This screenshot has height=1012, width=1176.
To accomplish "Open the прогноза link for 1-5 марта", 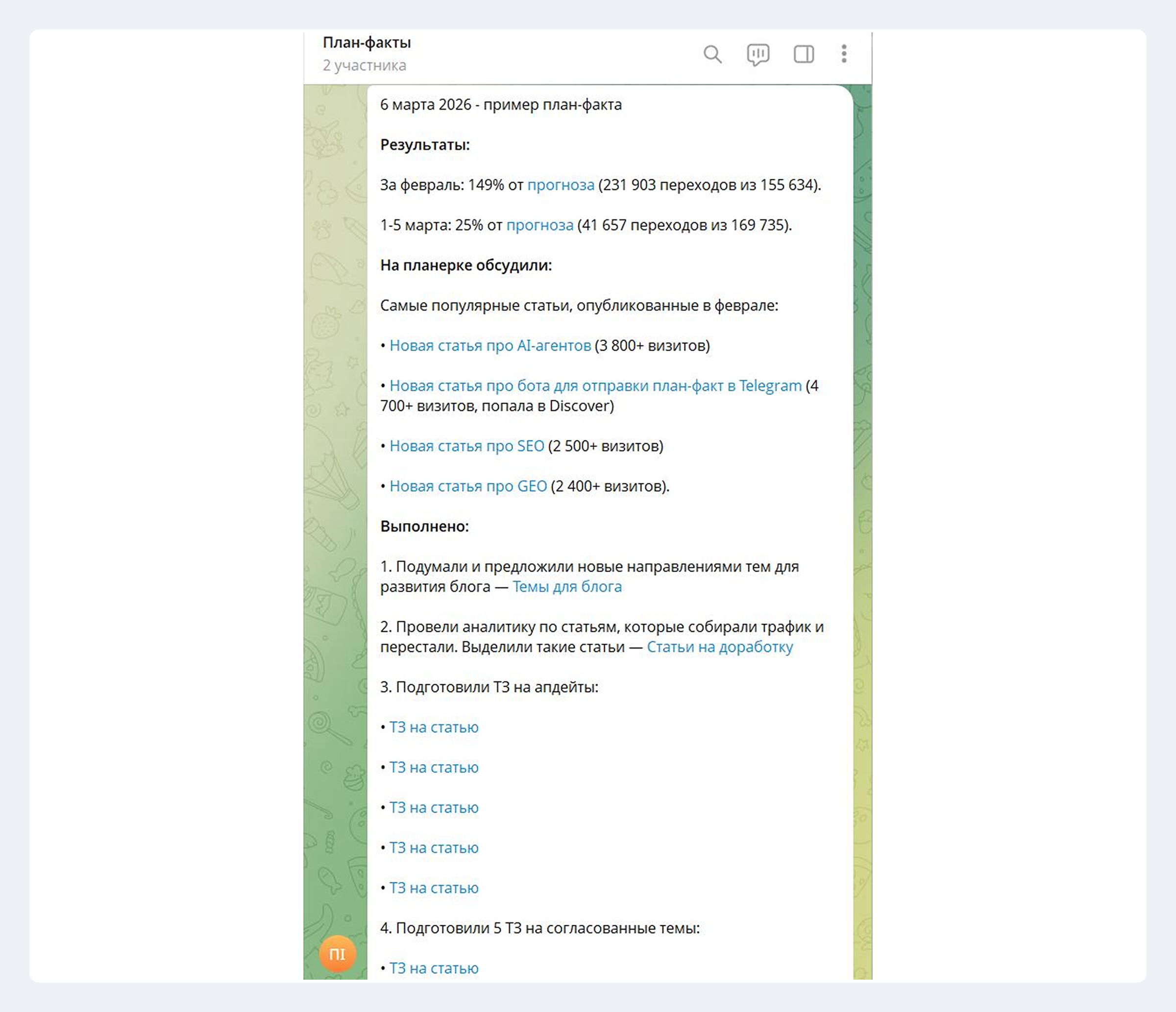I will tap(539, 225).
